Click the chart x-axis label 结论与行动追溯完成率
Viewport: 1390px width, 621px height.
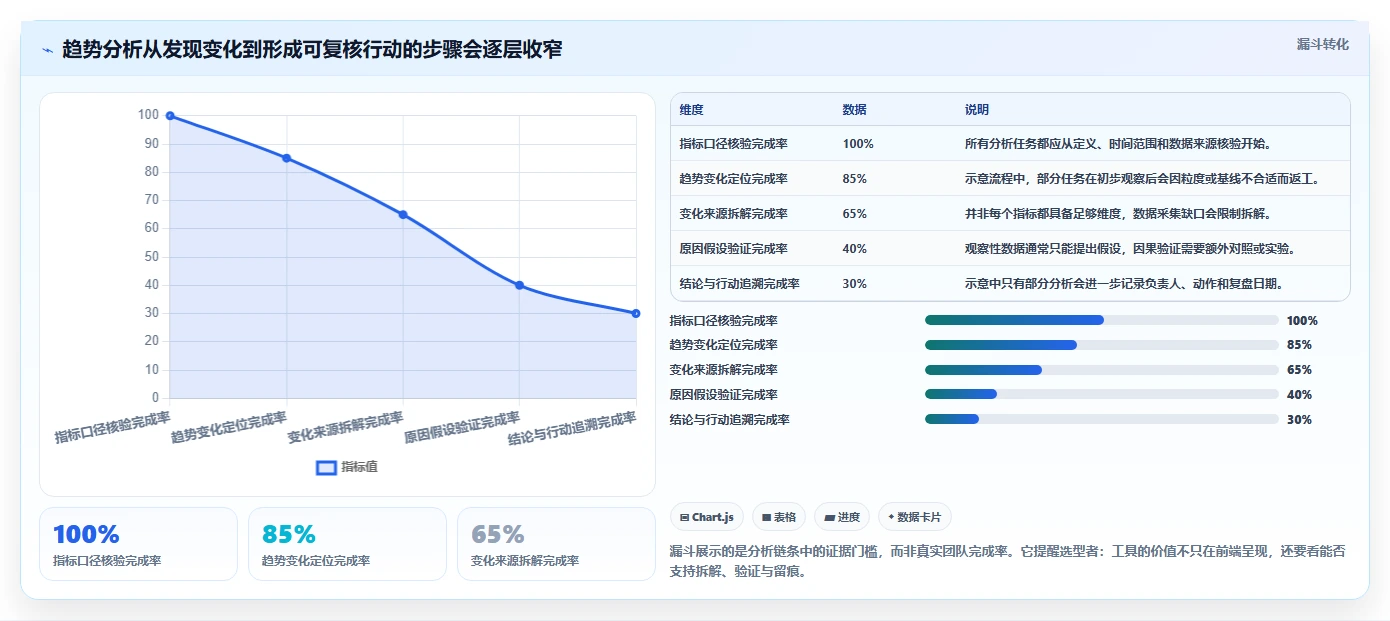[x=572, y=428]
